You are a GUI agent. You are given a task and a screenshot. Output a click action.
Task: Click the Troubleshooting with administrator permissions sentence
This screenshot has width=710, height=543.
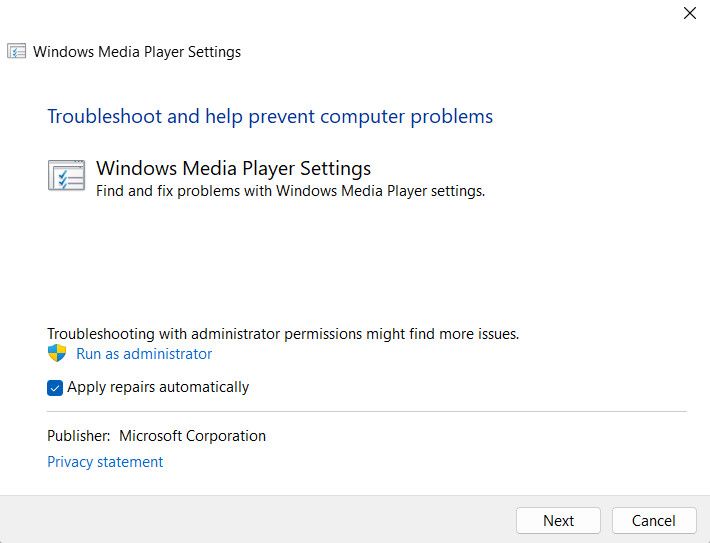coord(283,334)
